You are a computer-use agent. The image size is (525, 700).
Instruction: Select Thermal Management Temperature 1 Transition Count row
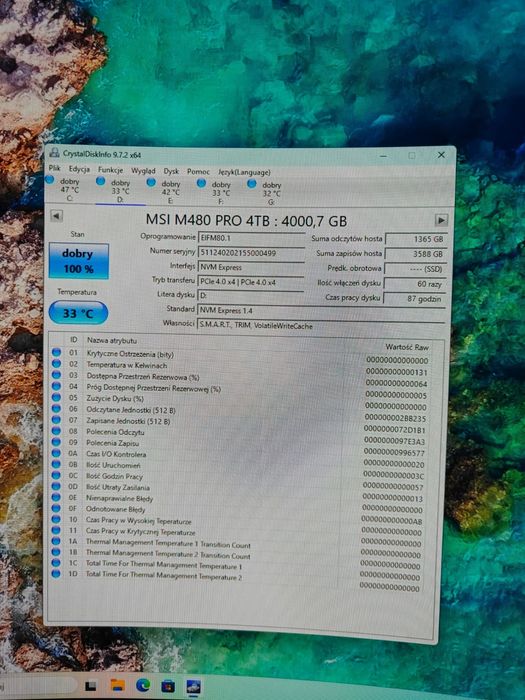237,543
